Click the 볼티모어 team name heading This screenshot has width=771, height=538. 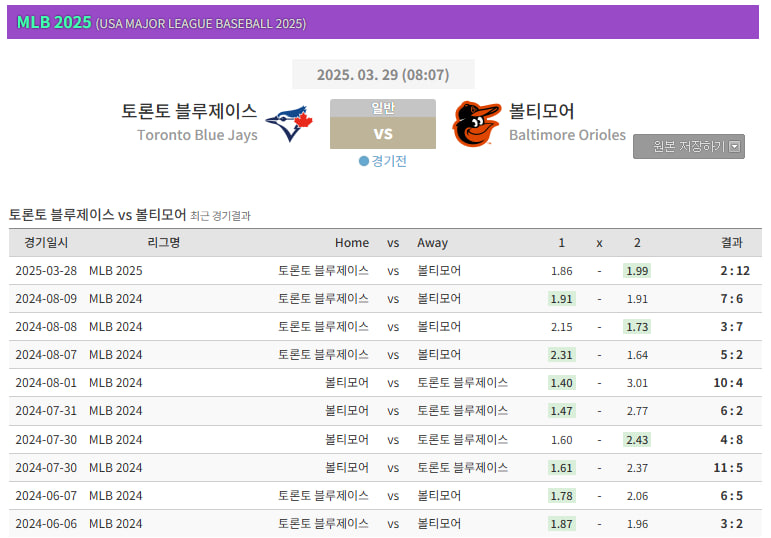pyautogui.click(x=541, y=111)
